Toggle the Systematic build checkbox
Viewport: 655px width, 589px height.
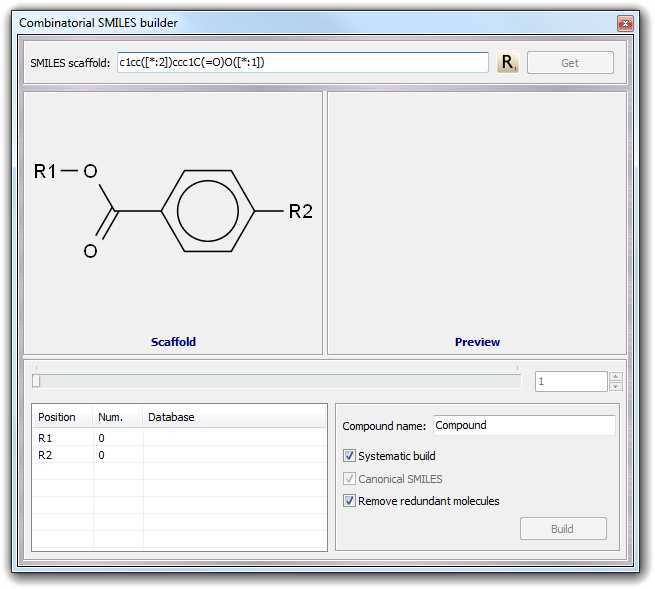coord(349,456)
